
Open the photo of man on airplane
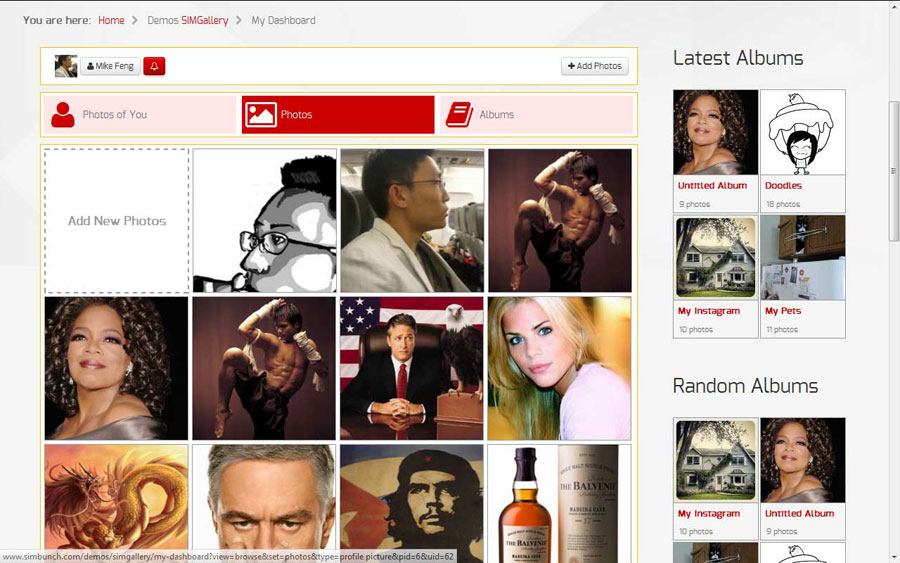(412, 221)
